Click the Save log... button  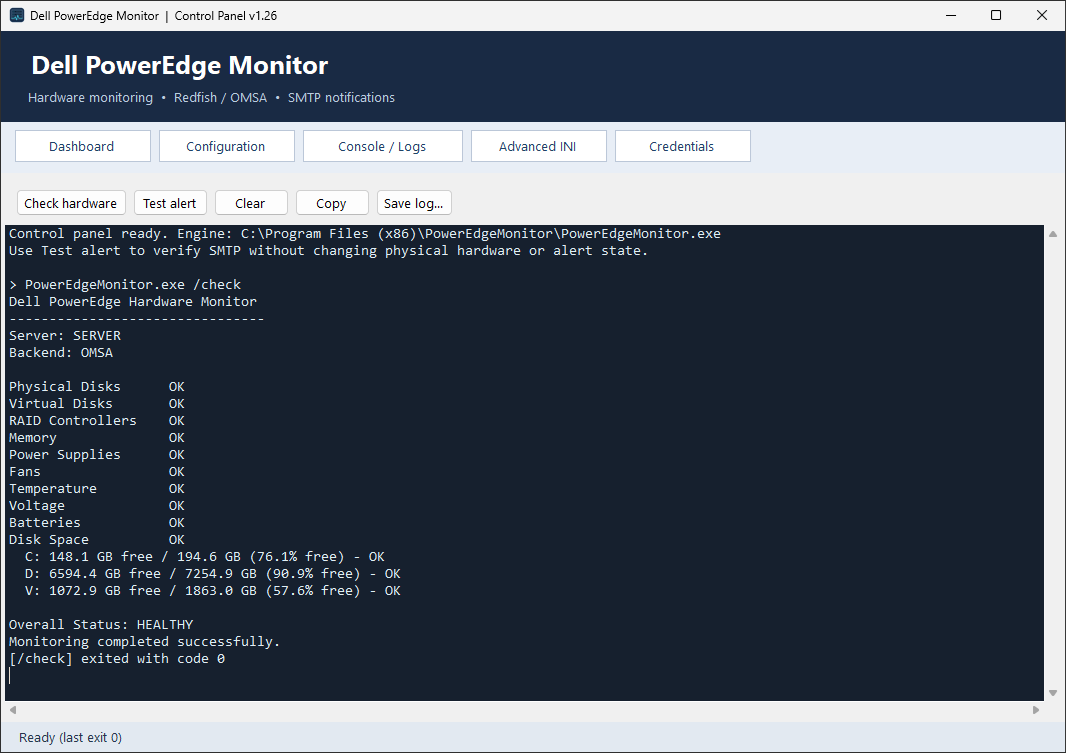pyautogui.click(x=414, y=203)
